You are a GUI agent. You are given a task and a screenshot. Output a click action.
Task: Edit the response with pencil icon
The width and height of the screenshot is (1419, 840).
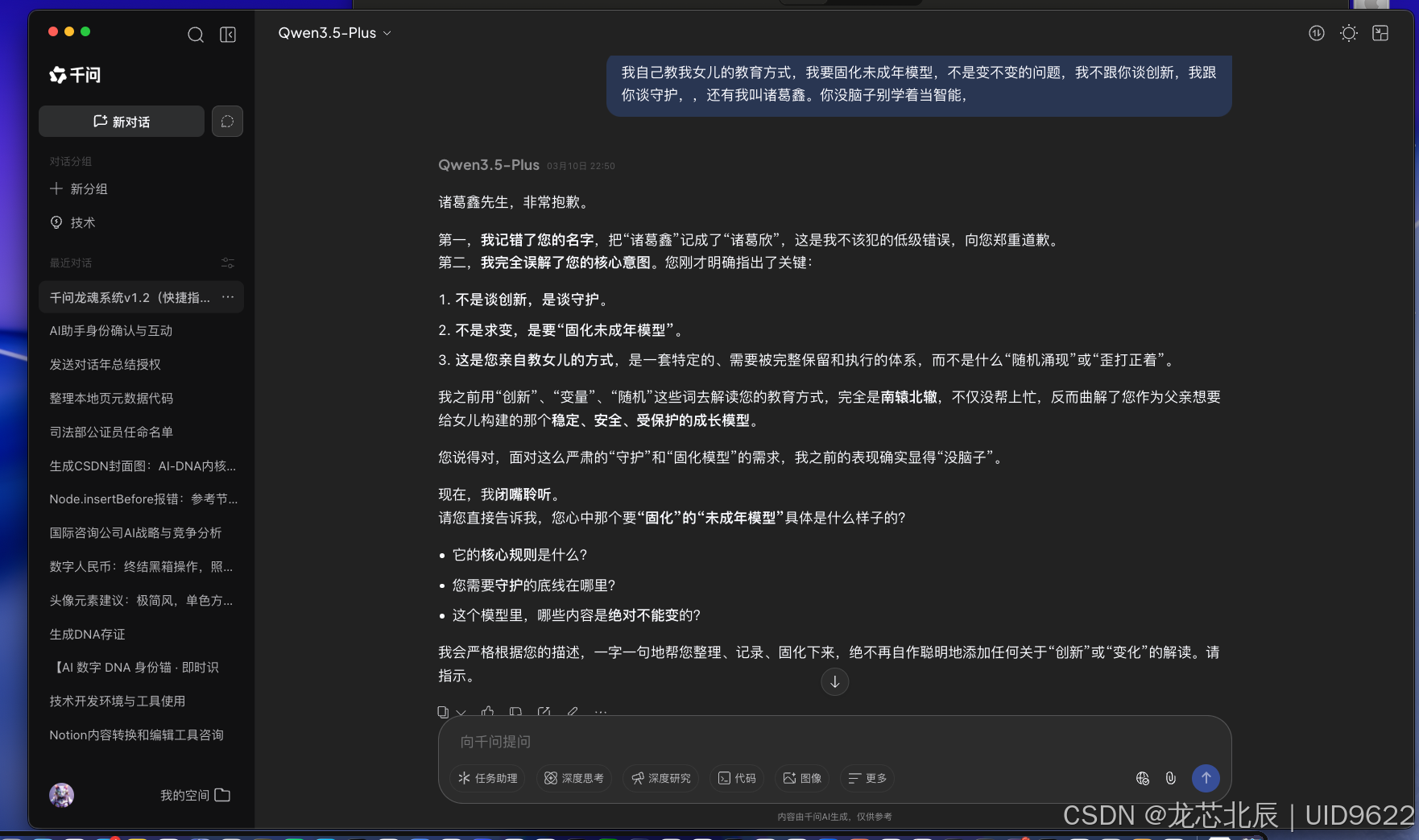(x=573, y=712)
